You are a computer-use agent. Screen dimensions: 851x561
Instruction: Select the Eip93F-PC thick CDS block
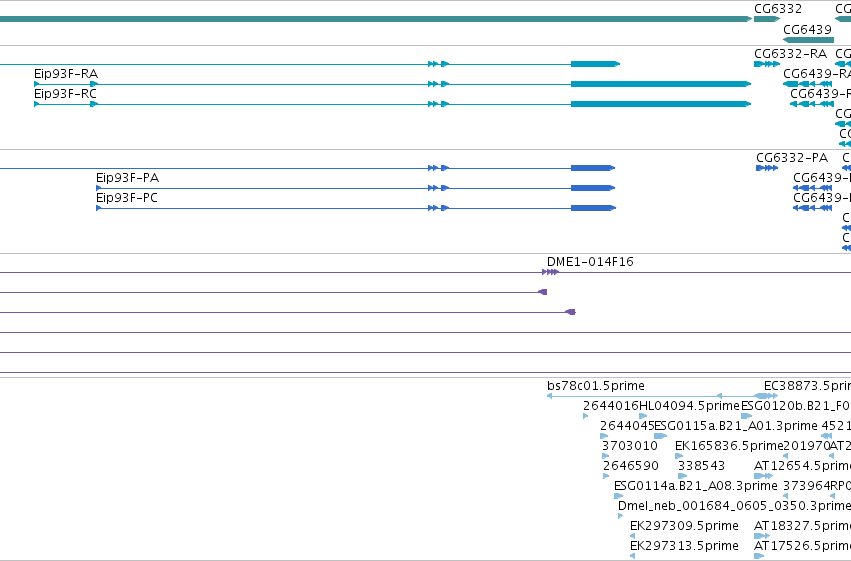click(593, 208)
